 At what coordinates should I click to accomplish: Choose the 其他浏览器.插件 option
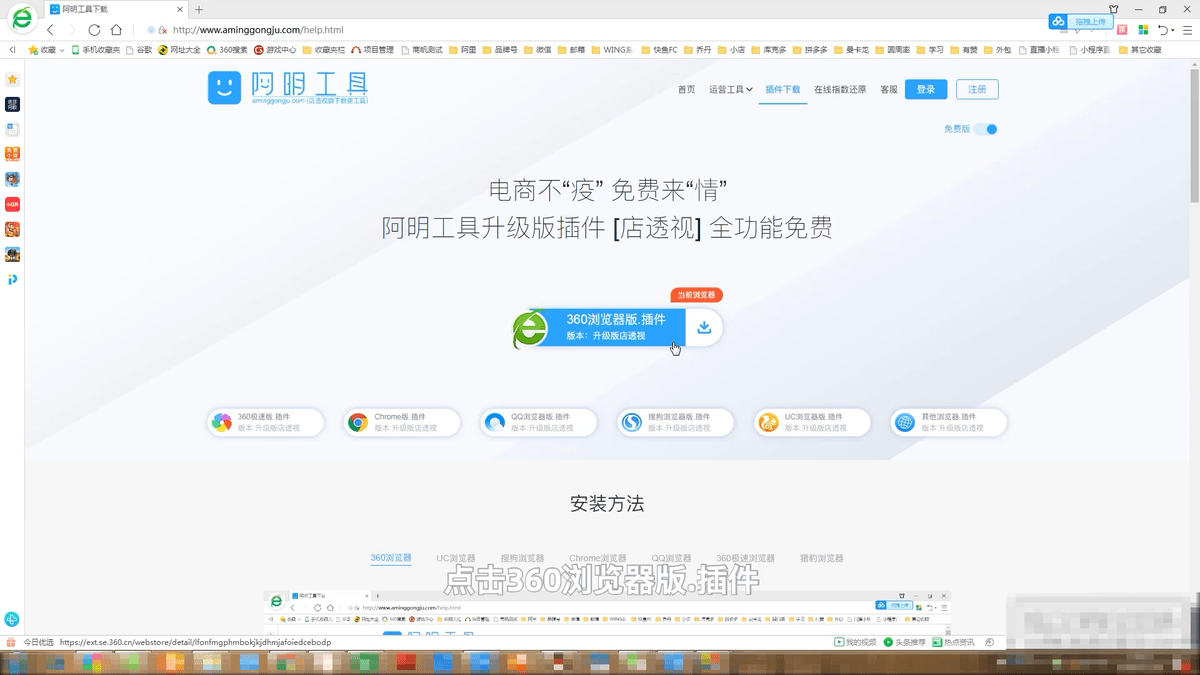(948, 423)
